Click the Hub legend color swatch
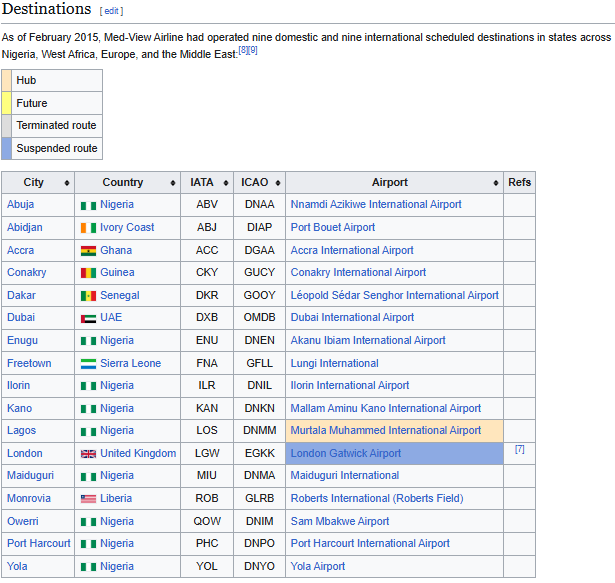This screenshot has height=583, width=615. pyautogui.click(x=6, y=80)
